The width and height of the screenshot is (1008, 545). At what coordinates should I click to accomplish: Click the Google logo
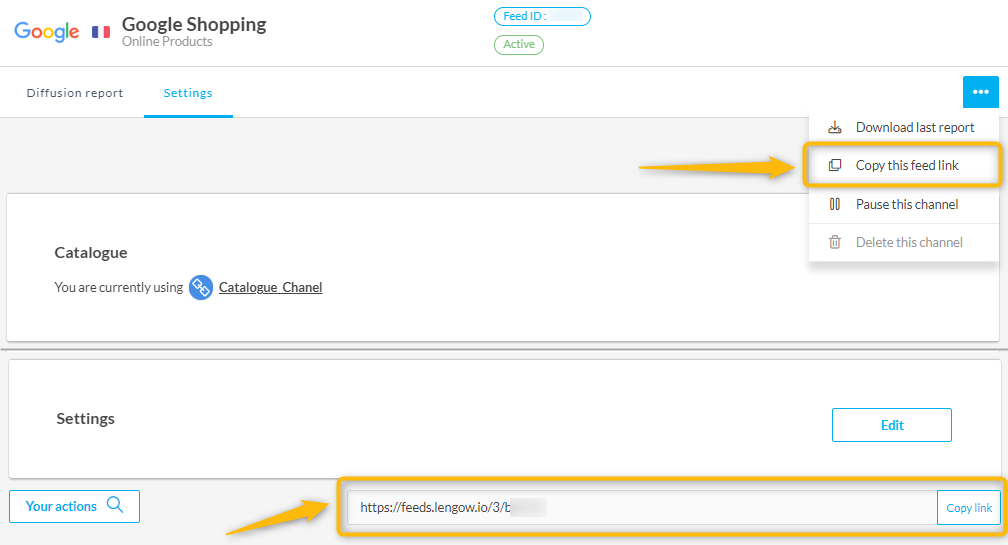click(x=47, y=32)
